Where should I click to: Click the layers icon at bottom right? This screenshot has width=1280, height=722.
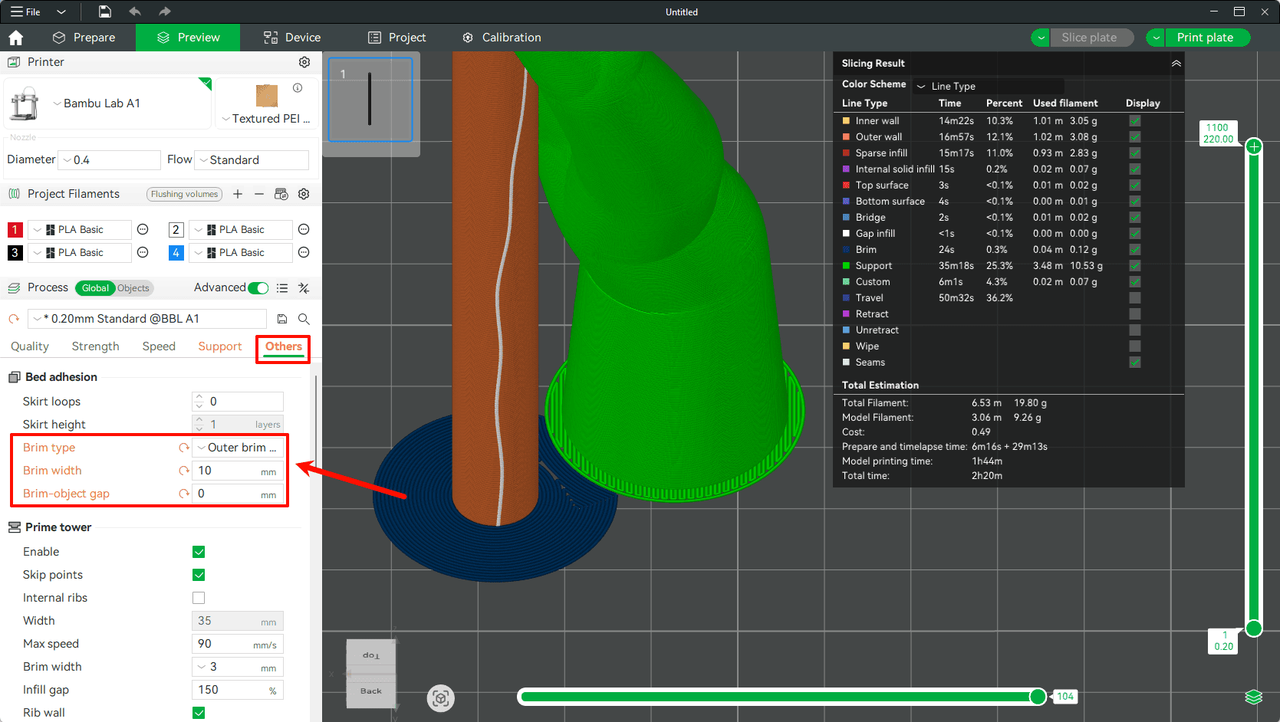pos(1254,696)
